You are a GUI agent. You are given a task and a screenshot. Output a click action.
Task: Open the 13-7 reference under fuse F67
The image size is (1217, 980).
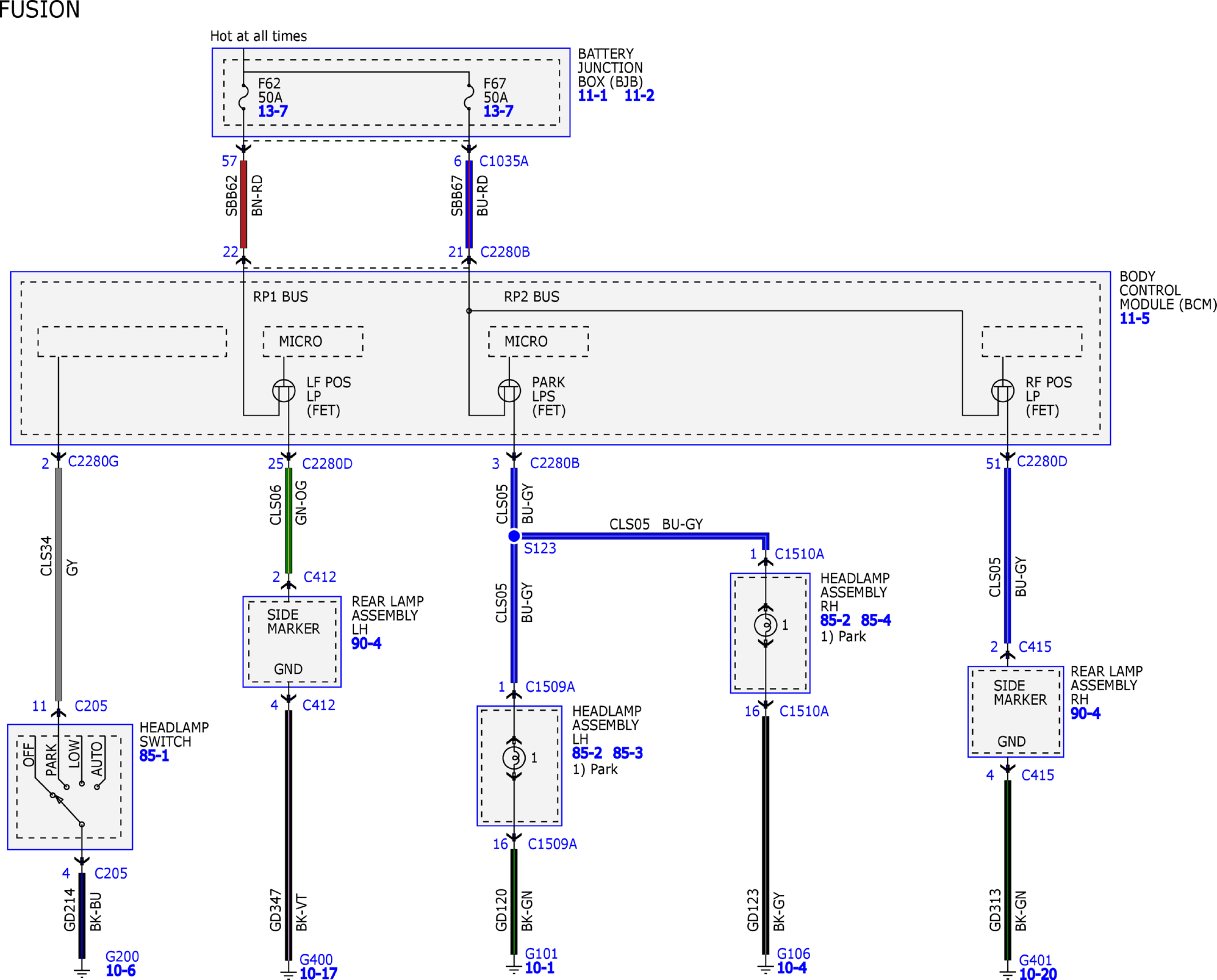pos(498,111)
